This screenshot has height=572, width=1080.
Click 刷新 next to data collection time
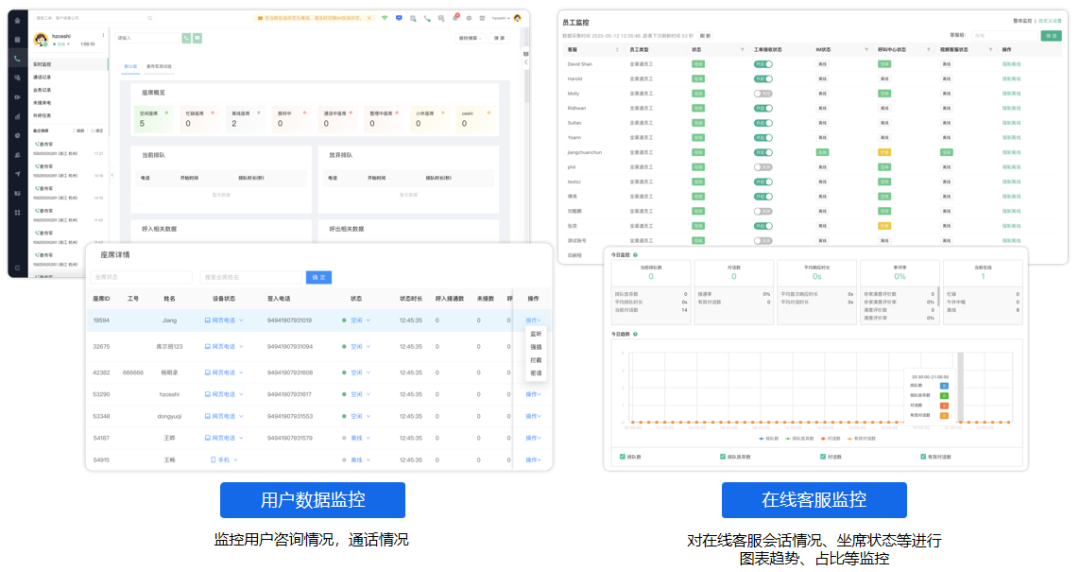(x=705, y=36)
